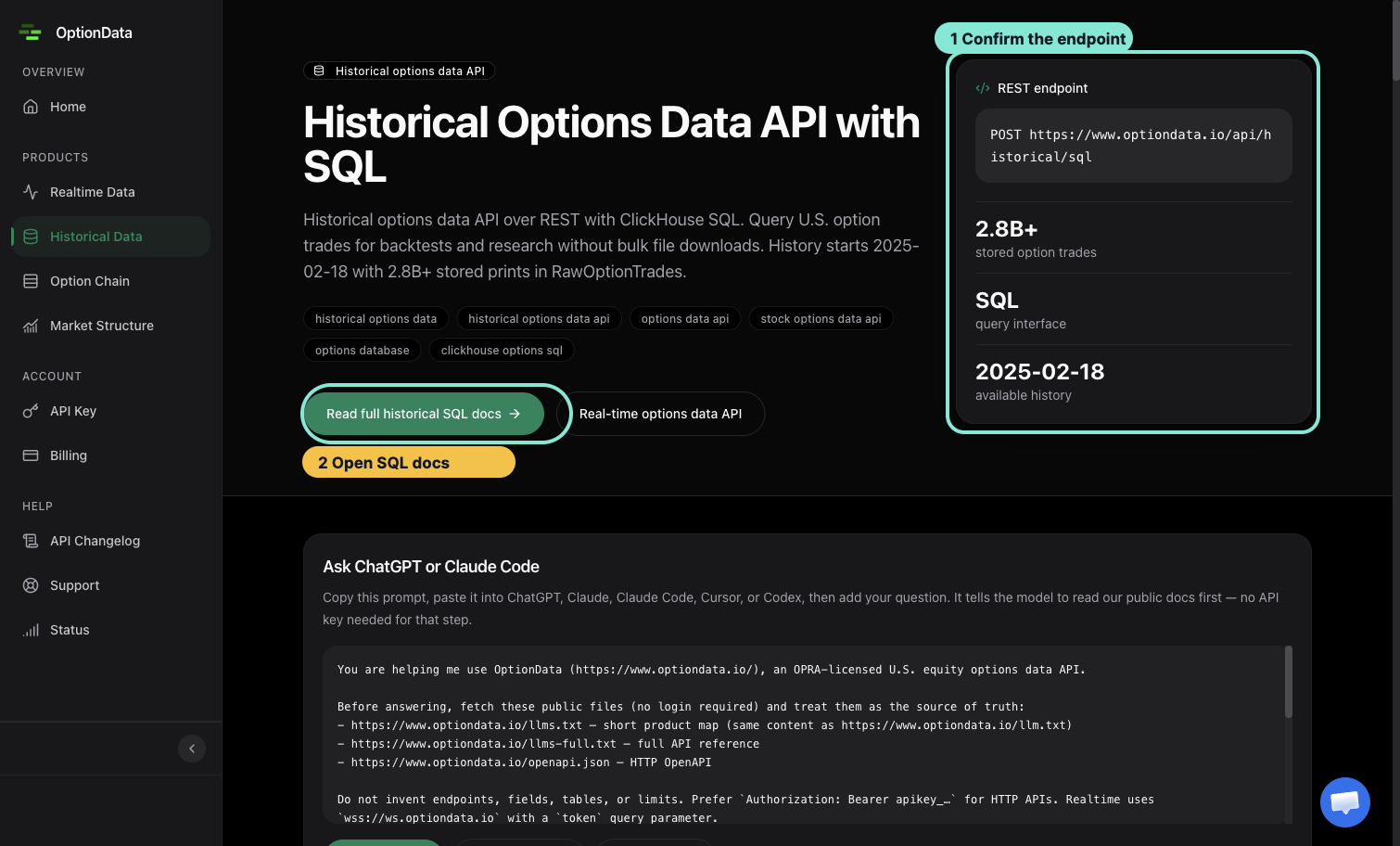
Task: Click database icon in Historical options data API badge
Action: [x=319, y=70]
